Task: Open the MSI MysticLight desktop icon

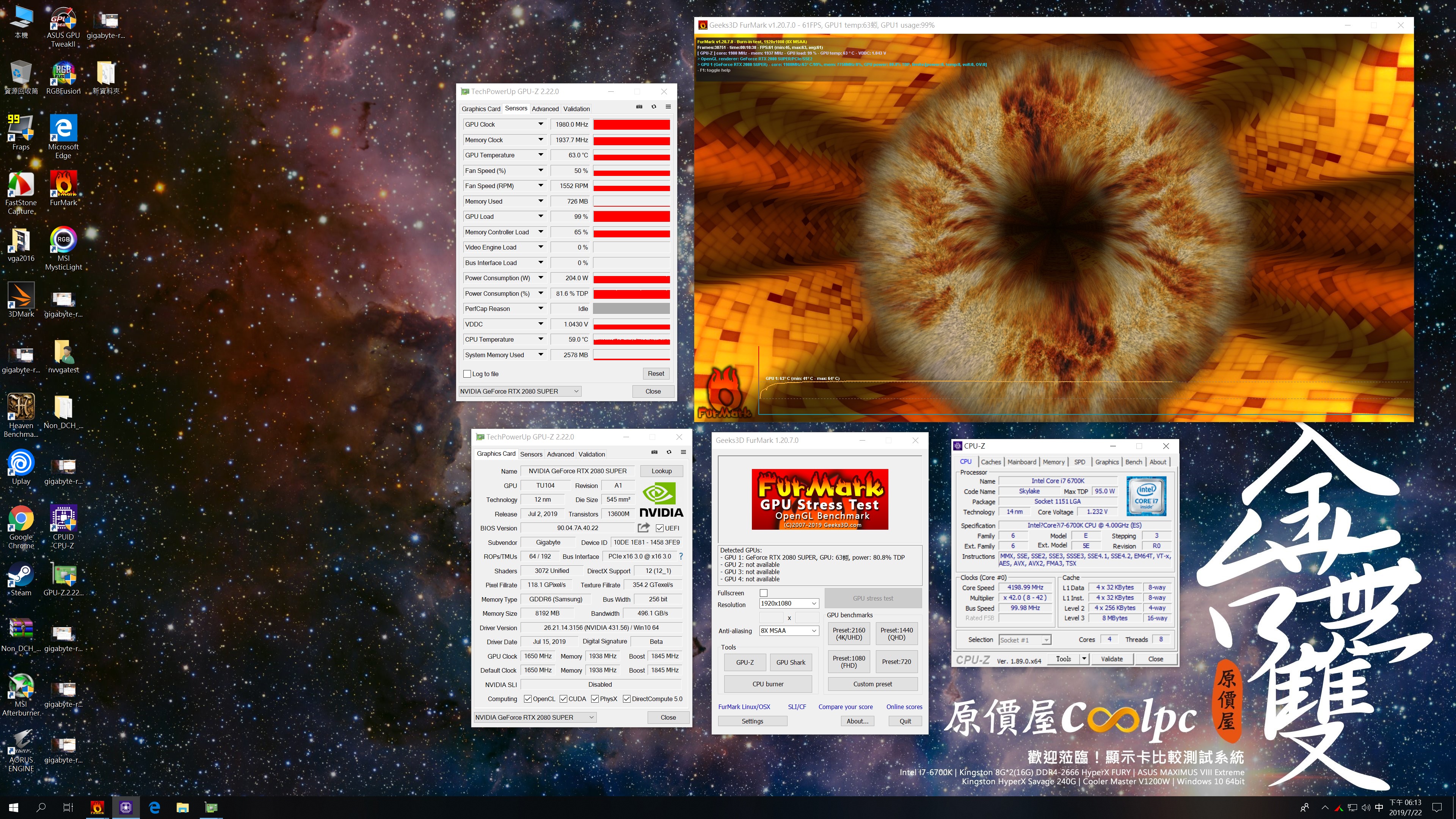Action: coord(63,249)
